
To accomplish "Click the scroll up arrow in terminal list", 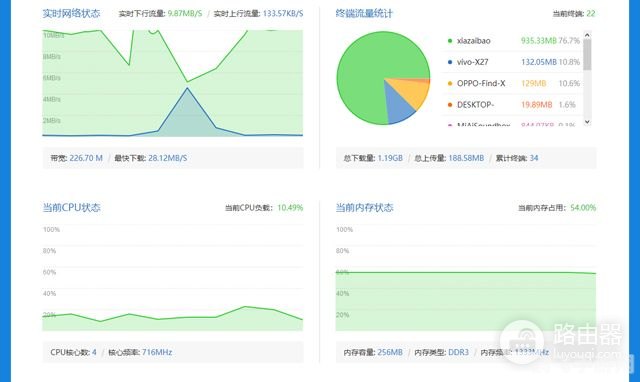I will click(587, 35).
